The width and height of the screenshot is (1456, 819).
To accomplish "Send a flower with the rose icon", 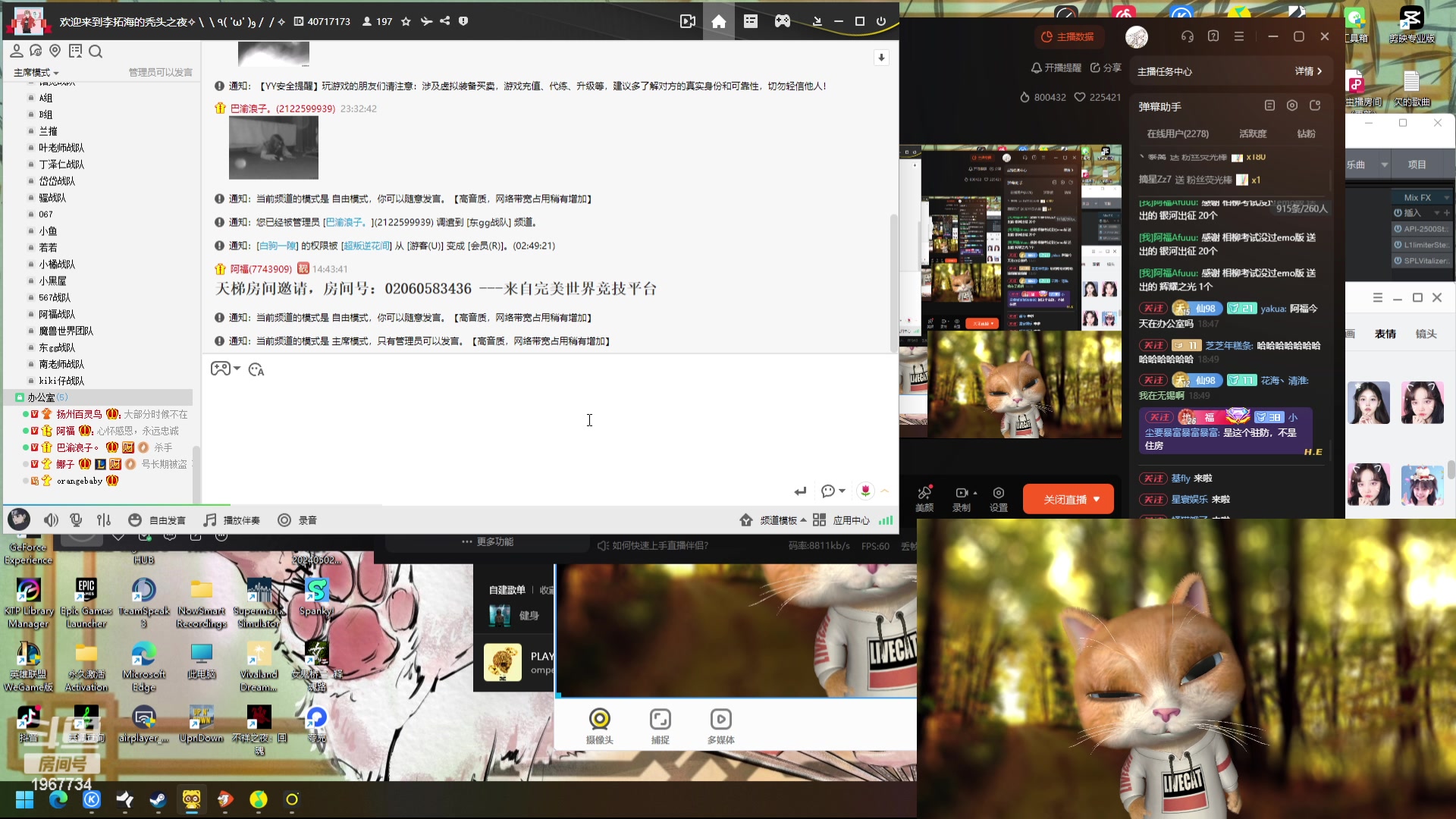I will tap(865, 491).
